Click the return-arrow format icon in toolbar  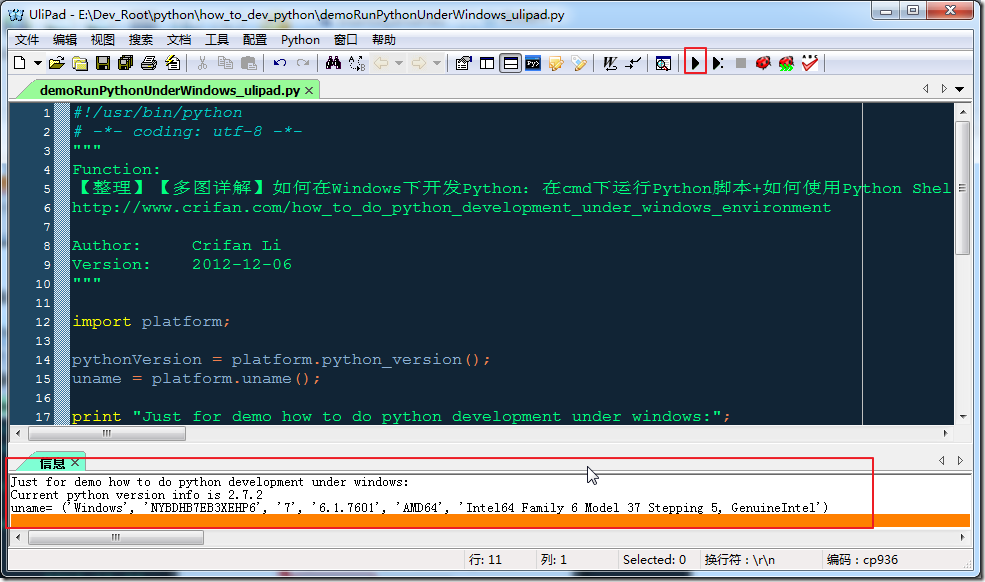pyautogui.click(x=633, y=63)
